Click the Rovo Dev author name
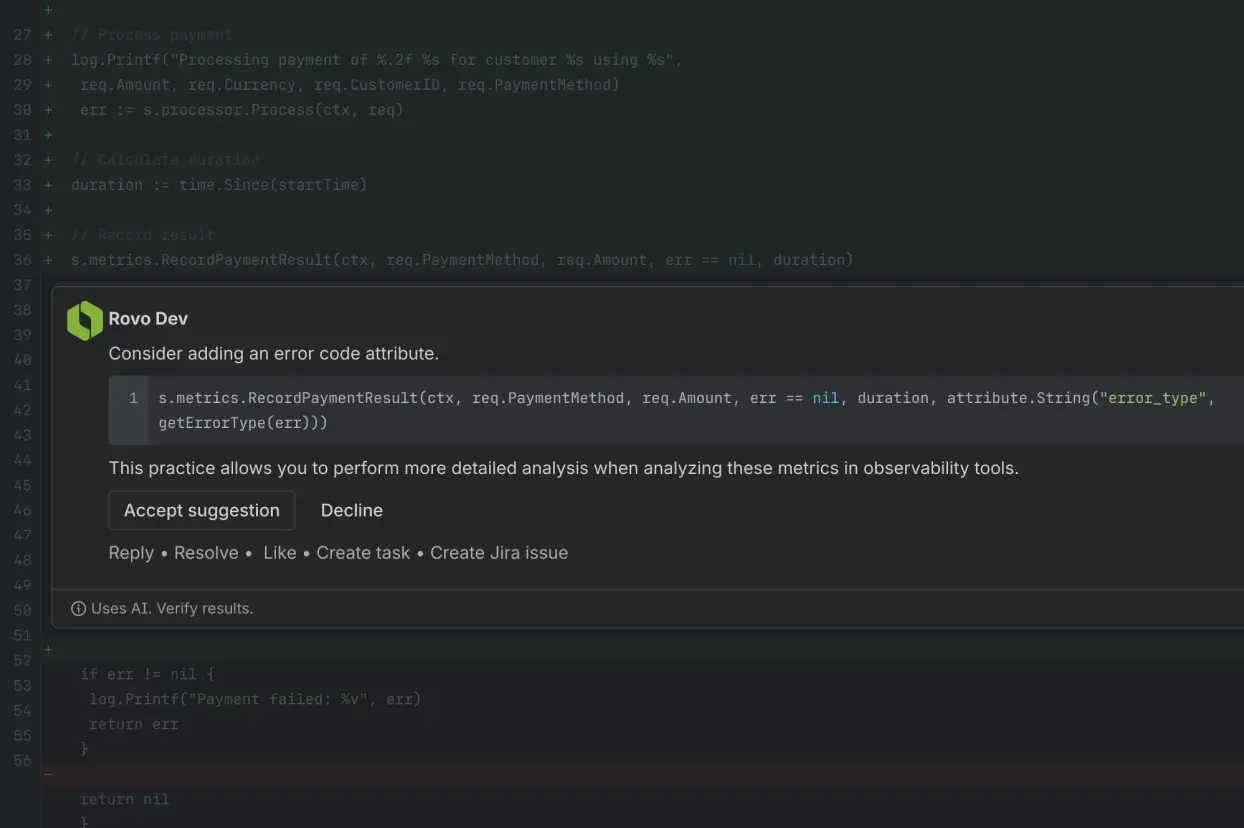 148,319
